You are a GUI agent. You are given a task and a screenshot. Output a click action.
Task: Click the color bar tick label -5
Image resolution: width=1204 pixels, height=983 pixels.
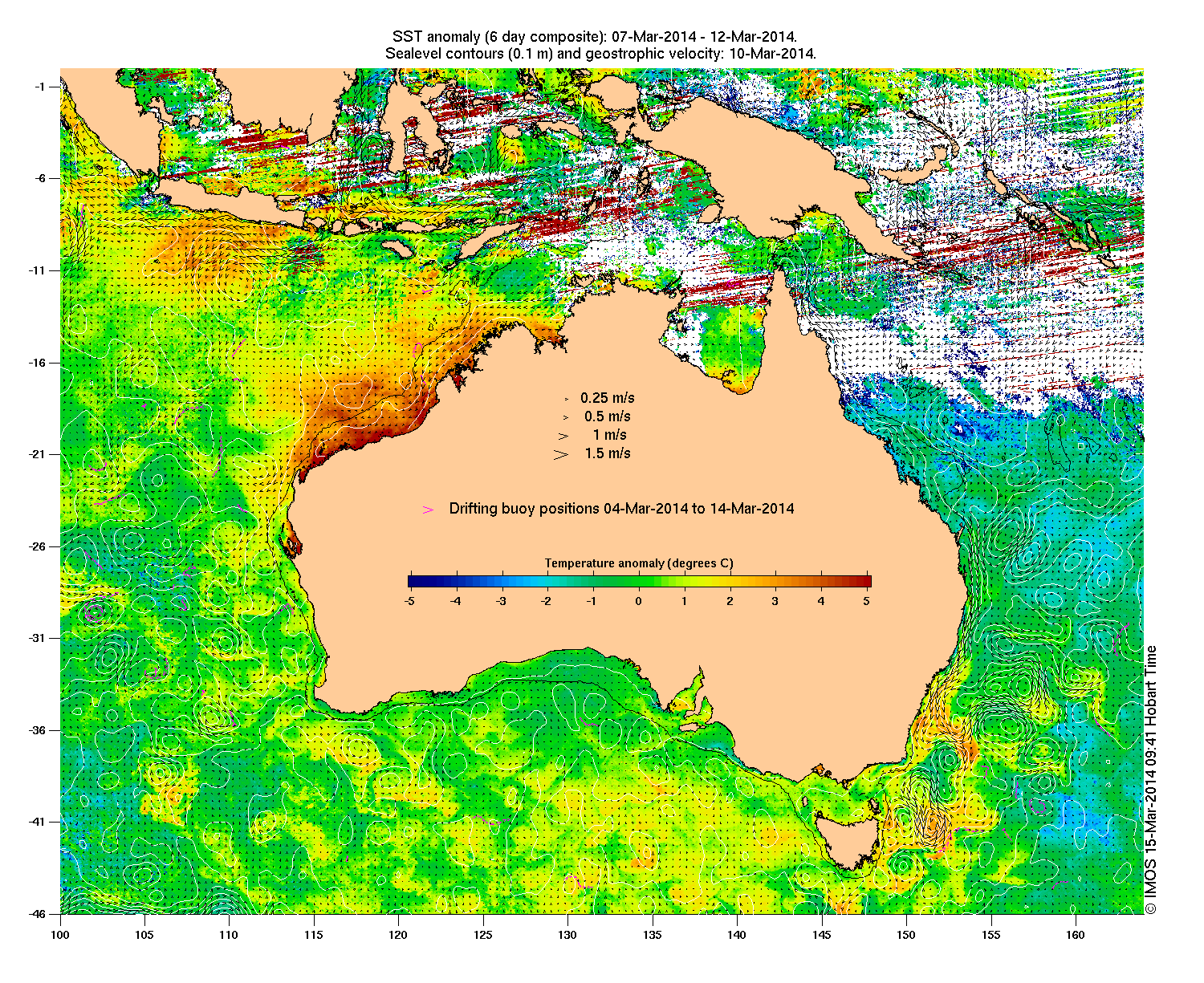point(409,600)
